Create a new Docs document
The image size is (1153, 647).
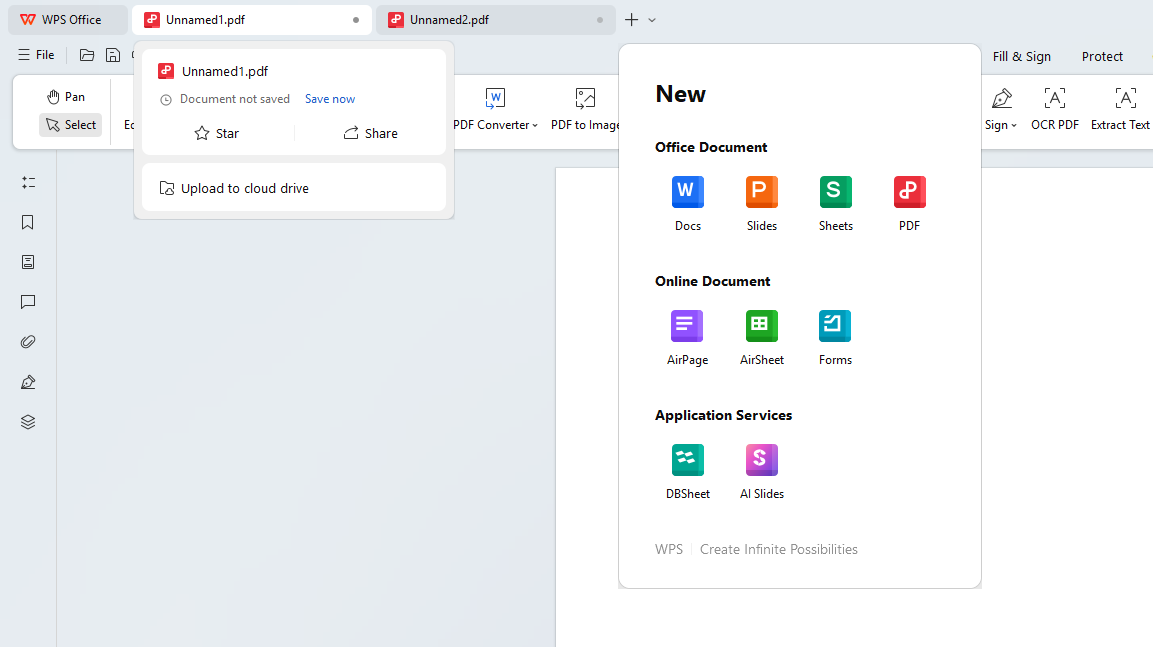coord(688,204)
